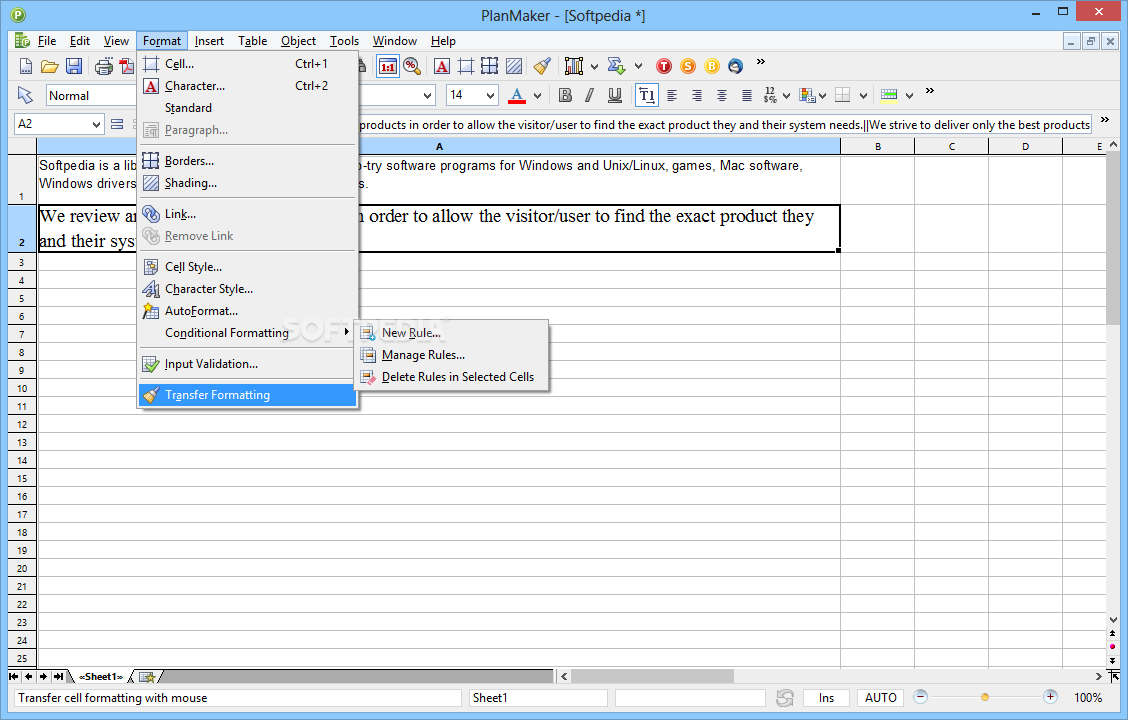1128x720 pixels.
Task: Open the font name dropdown arrow
Action: (x=427, y=95)
